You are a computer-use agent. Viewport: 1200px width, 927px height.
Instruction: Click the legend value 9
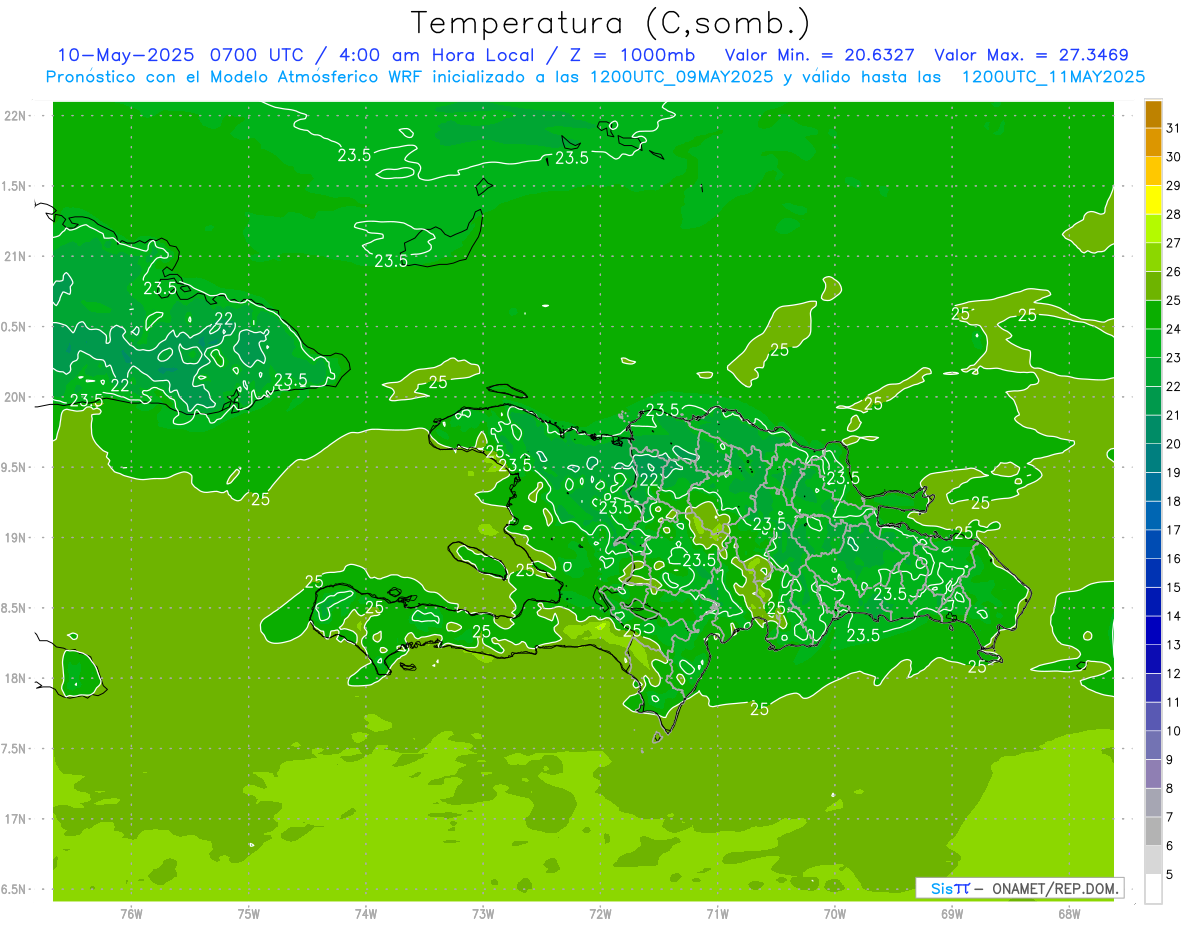tap(1170, 760)
